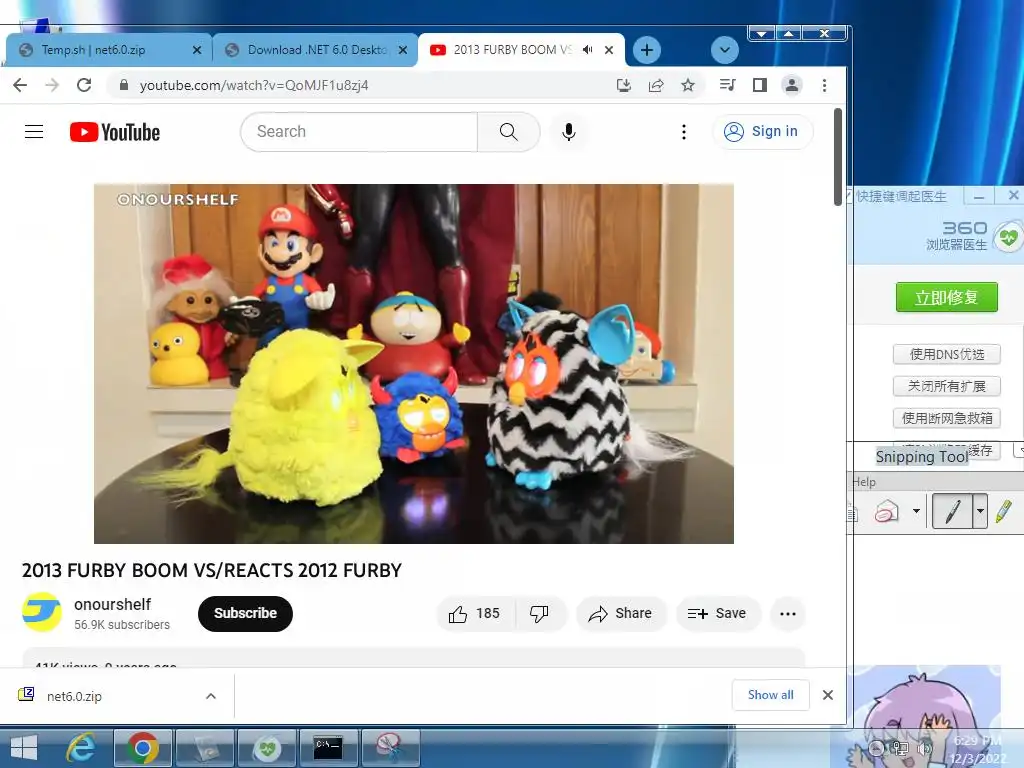Click the search magnifier button

(x=509, y=132)
